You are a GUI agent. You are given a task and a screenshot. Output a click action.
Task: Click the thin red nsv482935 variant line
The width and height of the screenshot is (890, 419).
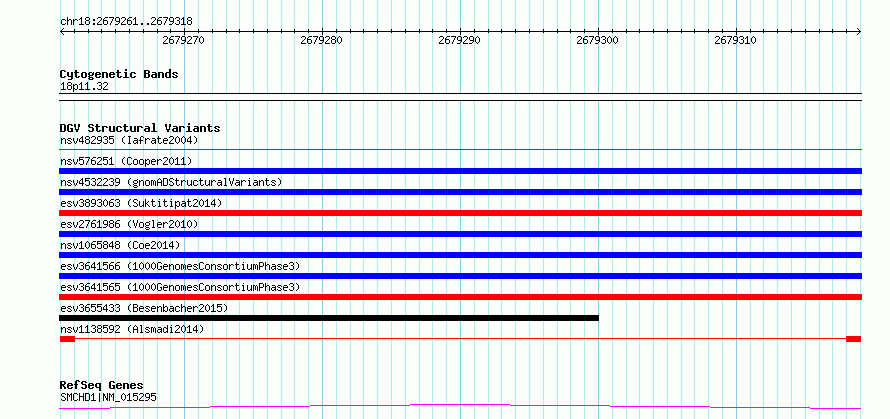coord(460,150)
